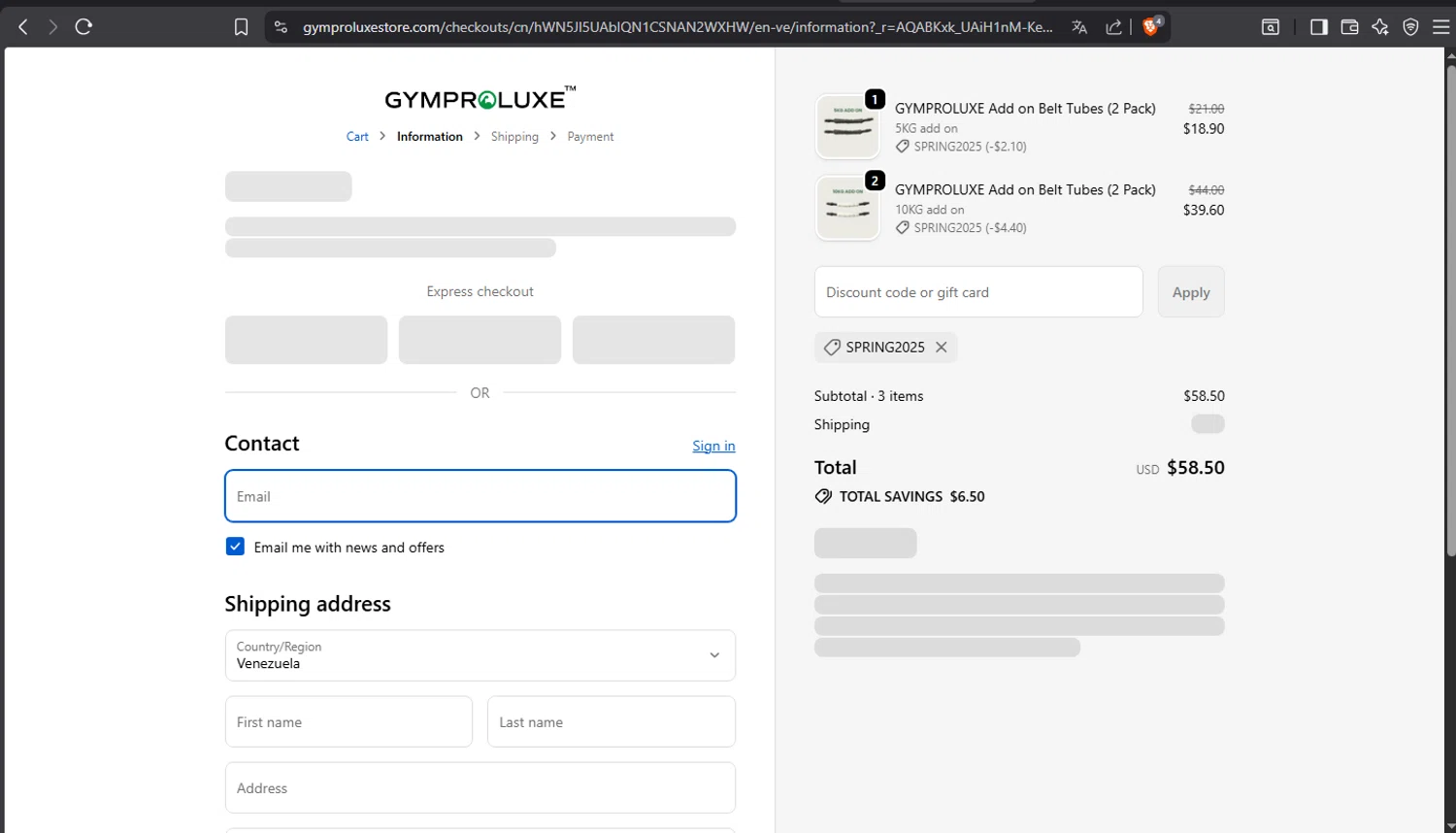The image size is (1456, 833).
Task: Apply the discount code button
Action: [1191, 292]
